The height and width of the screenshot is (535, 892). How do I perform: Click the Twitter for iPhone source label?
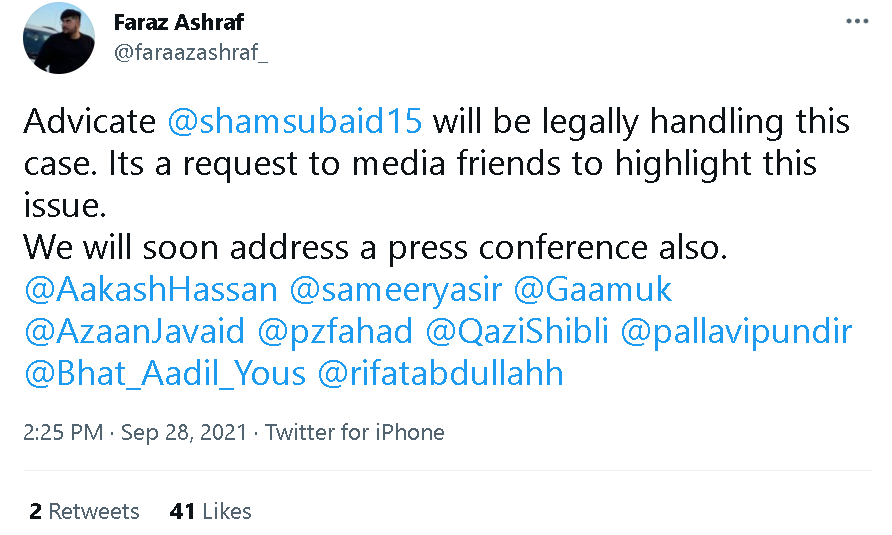click(354, 433)
